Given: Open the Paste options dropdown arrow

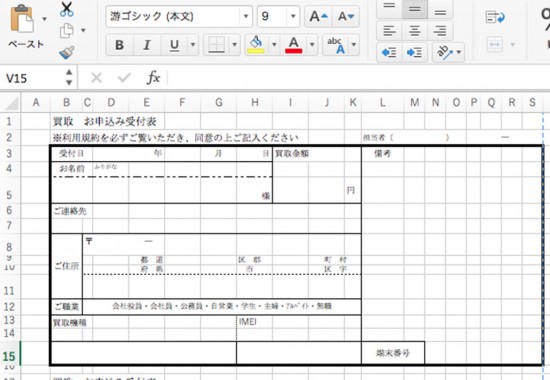Looking at the screenshot, I should 45,19.
